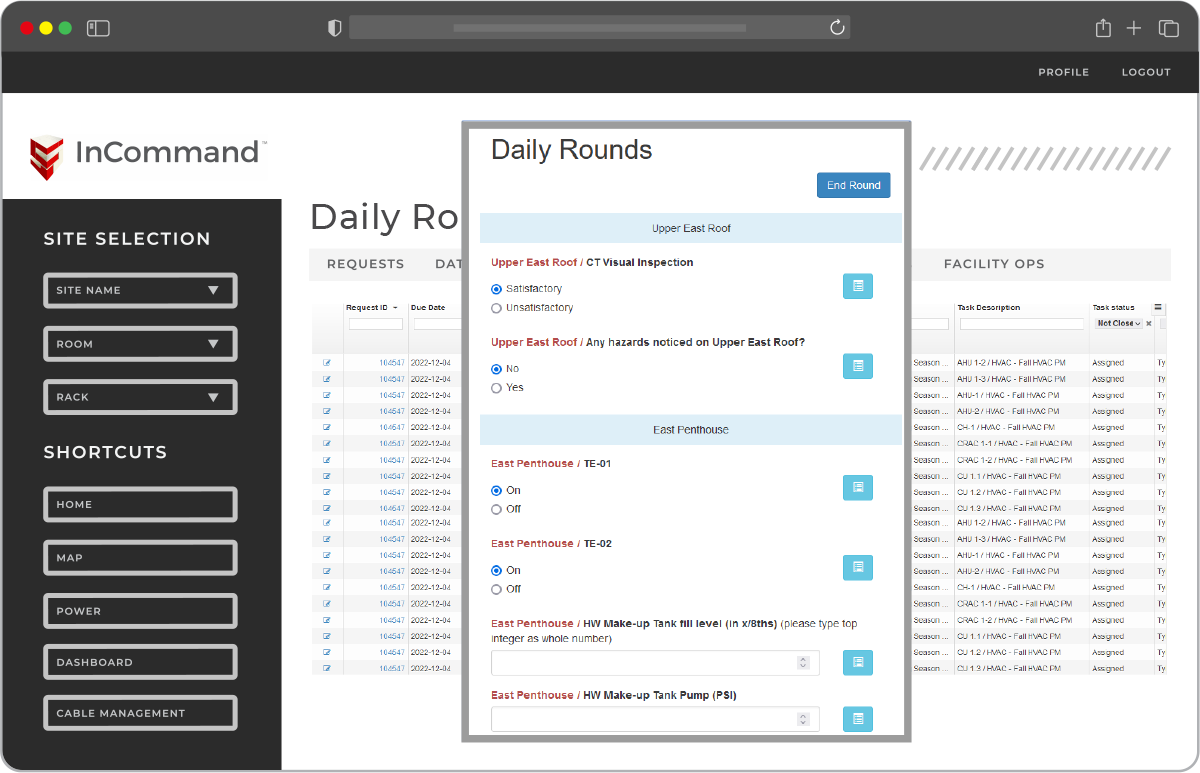Image resolution: width=1200 pixels, height=773 pixels.
Task: Click notes icon next to HW Make-up Tank Pump
Action: (x=857, y=718)
